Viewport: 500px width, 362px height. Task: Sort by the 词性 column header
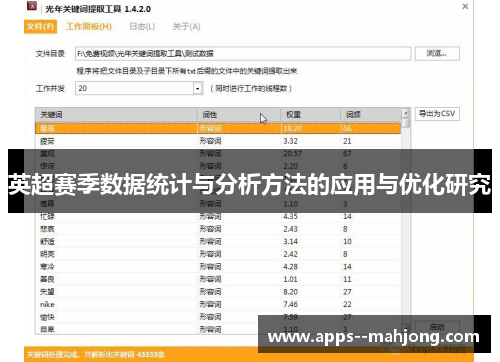point(239,115)
